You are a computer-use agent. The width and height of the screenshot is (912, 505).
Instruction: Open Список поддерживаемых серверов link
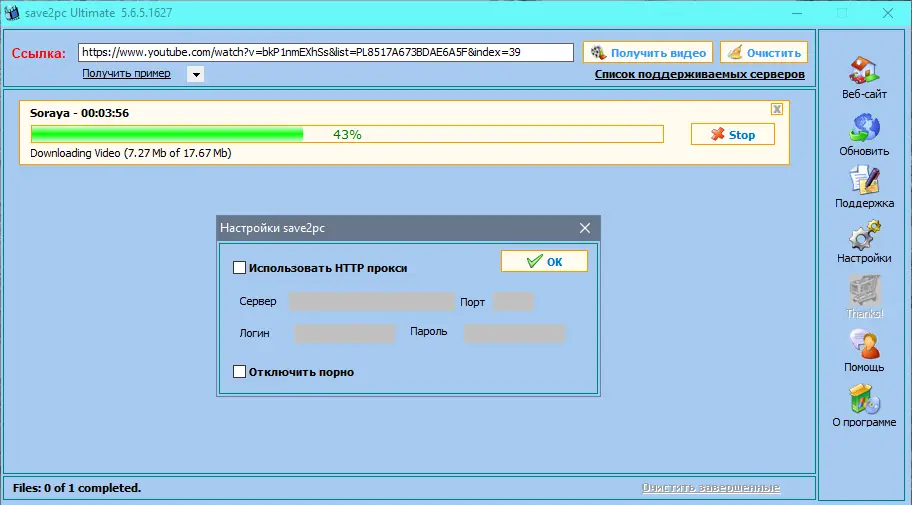[700, 74]
